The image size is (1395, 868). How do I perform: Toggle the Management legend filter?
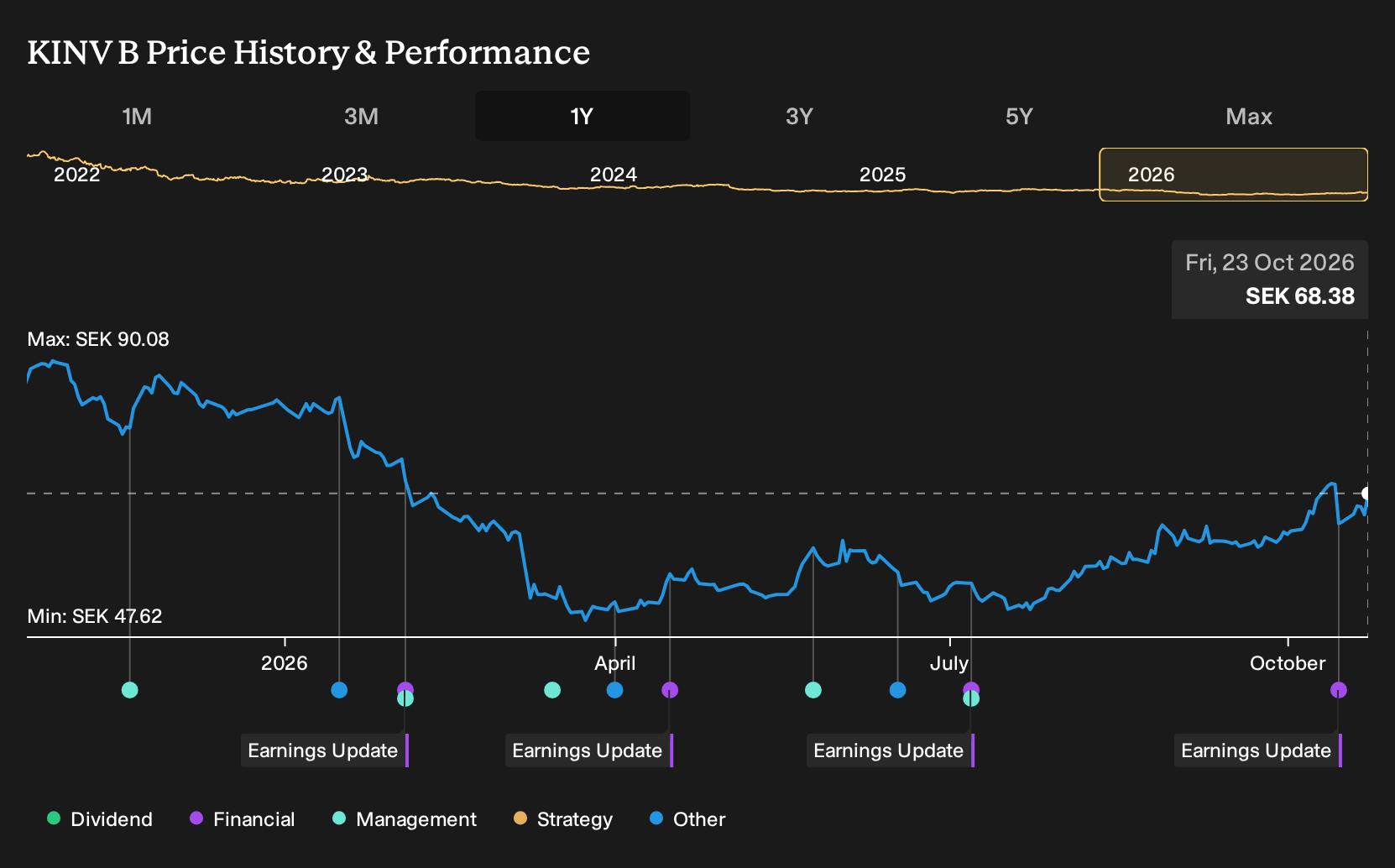[x=405, y=819]
